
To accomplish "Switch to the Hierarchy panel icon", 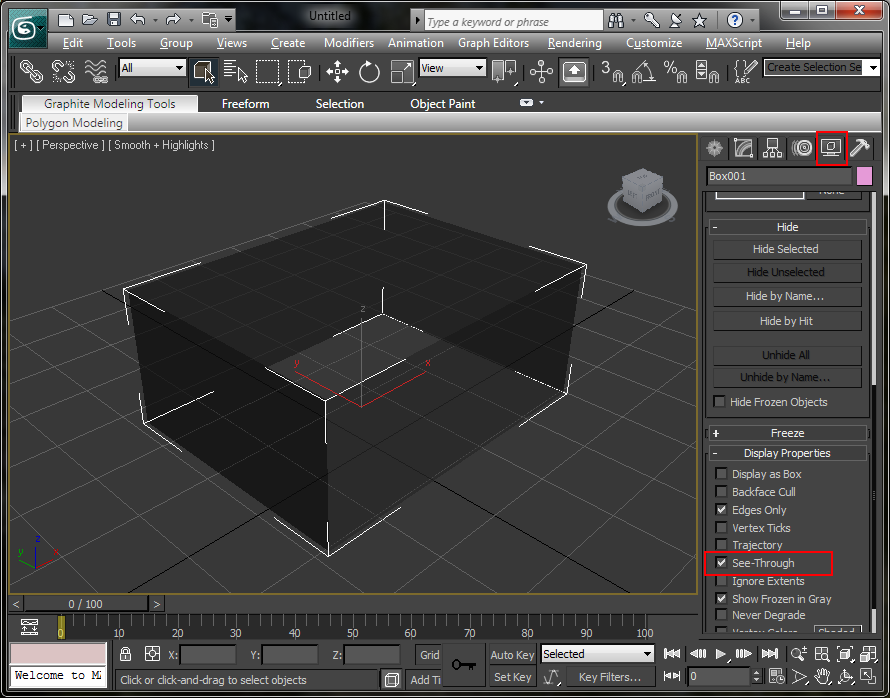I will click(x=773, y=149).
